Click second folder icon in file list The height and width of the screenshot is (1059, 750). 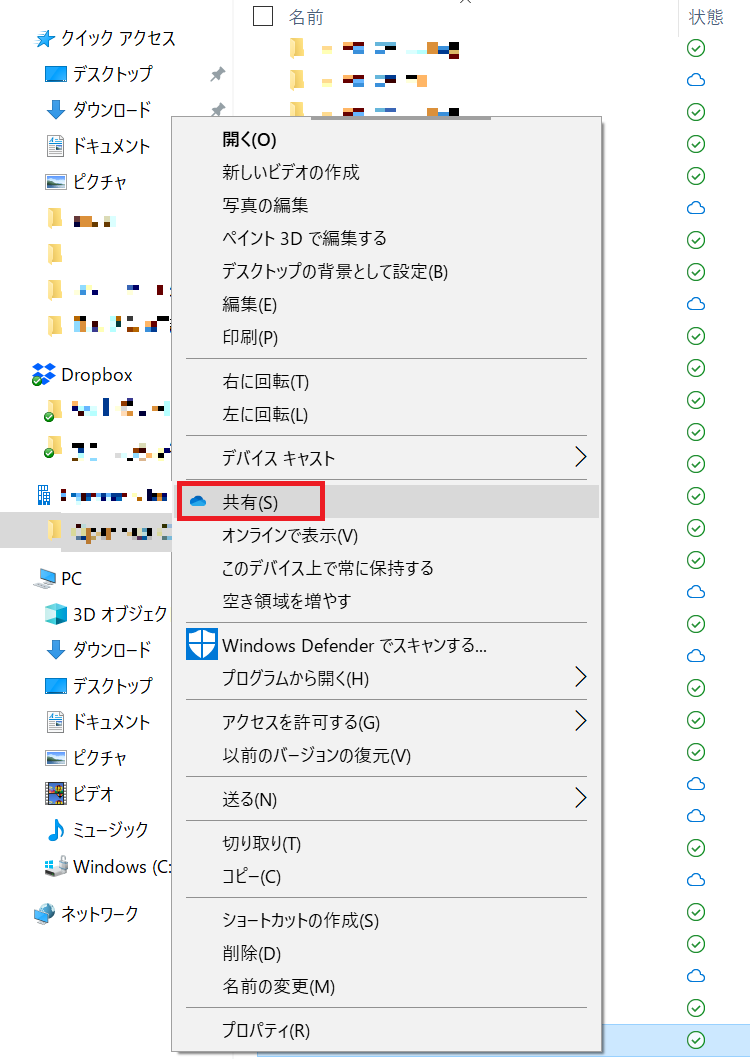pos(297,80)
